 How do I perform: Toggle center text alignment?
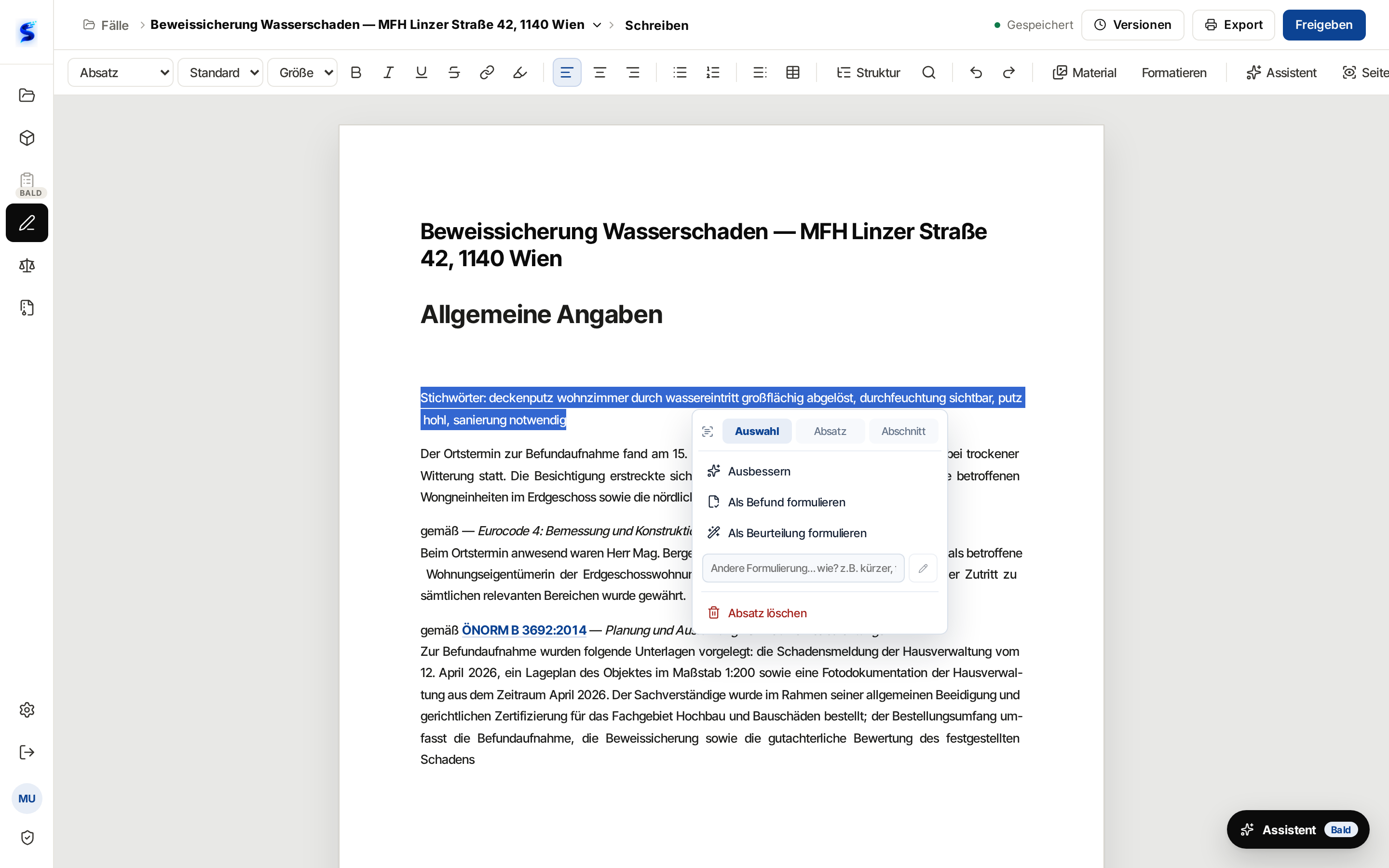(600, 72)
